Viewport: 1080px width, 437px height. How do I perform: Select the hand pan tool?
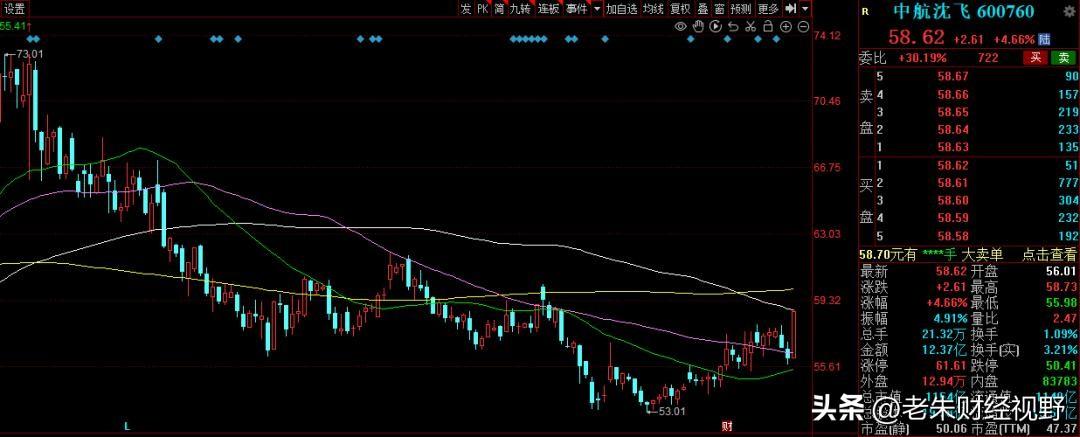tap(698, 27)
